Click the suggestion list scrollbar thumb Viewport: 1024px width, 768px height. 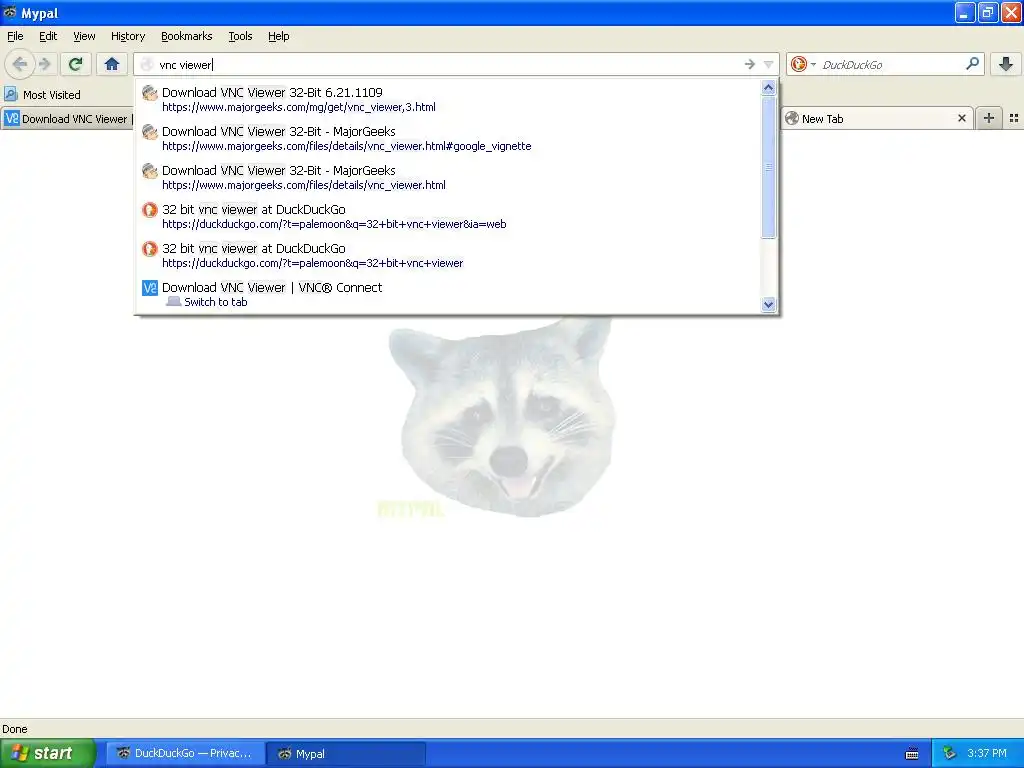[769, 167]
